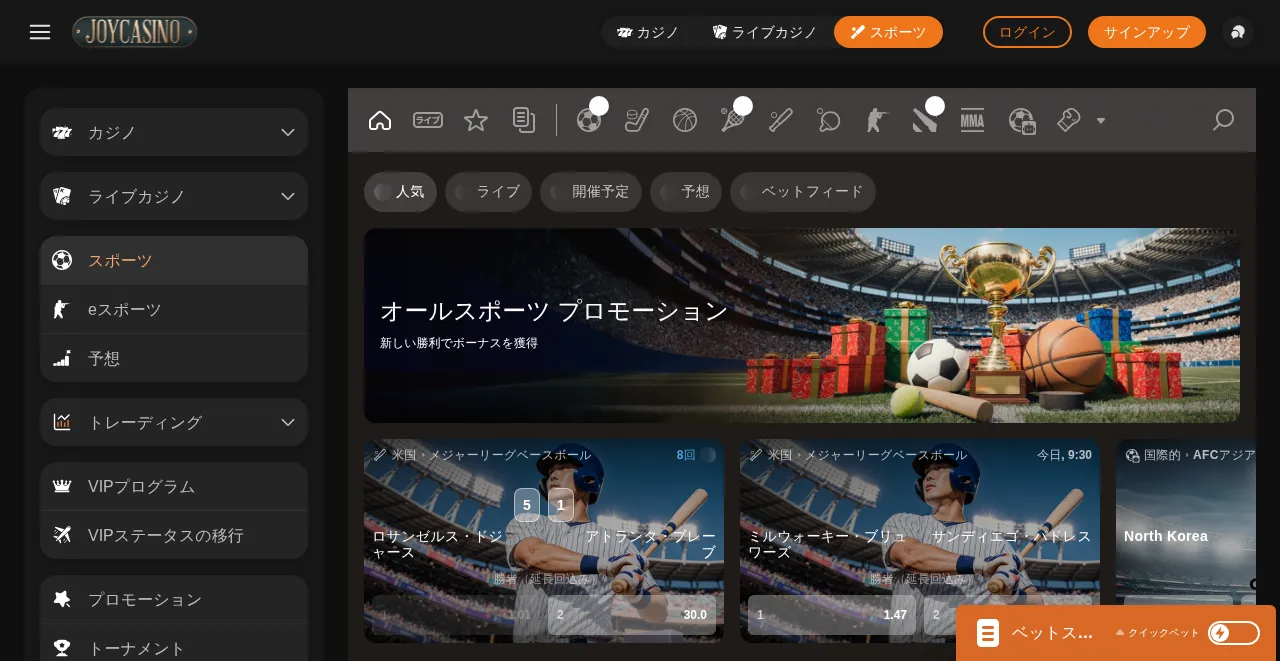
Task: Open the ミルウォーキー・ブリュワーズ match card
Action: 920,541
